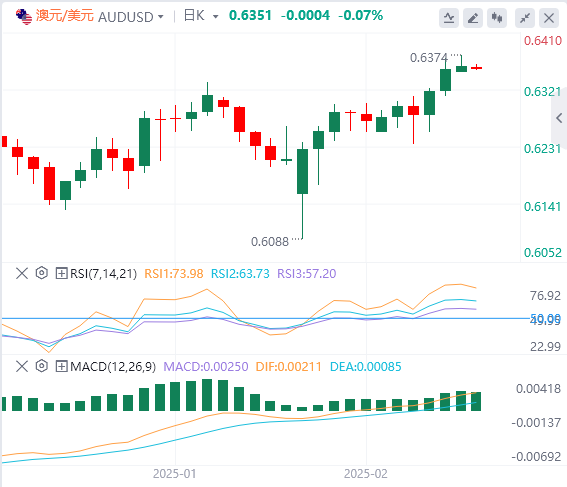
Task: Click the 76.92 RSI axis label
Action: (x=545, y=296)
